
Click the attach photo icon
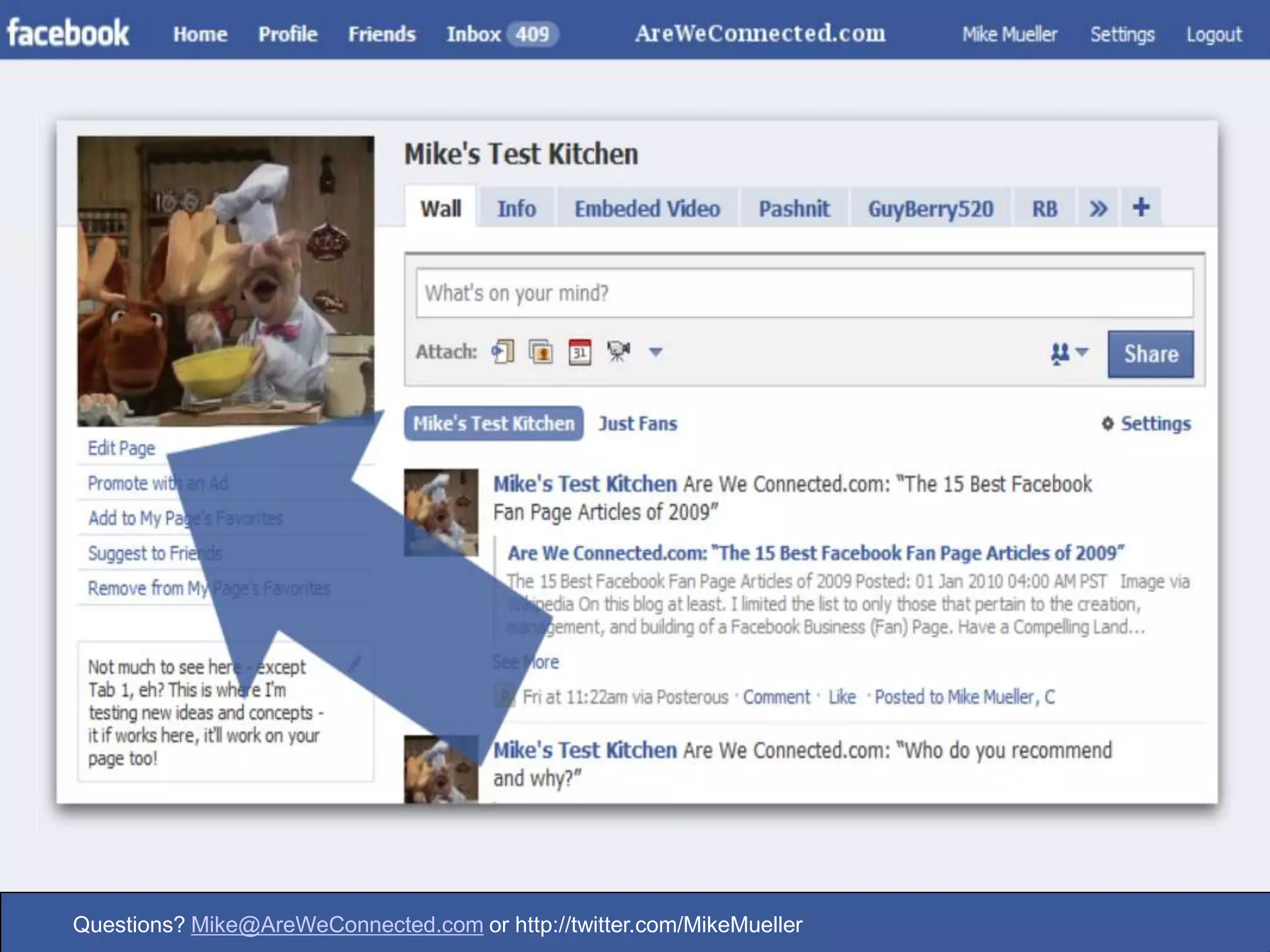[x=541, y=352]
